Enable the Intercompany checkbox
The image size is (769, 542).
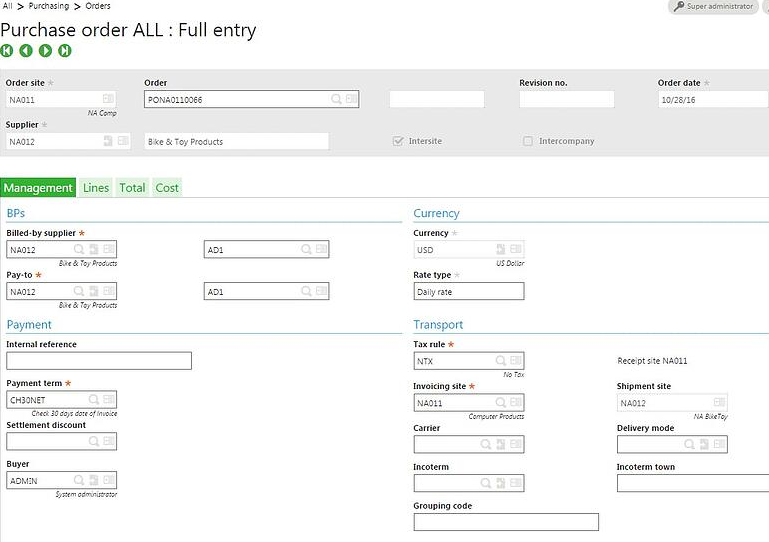528,141
